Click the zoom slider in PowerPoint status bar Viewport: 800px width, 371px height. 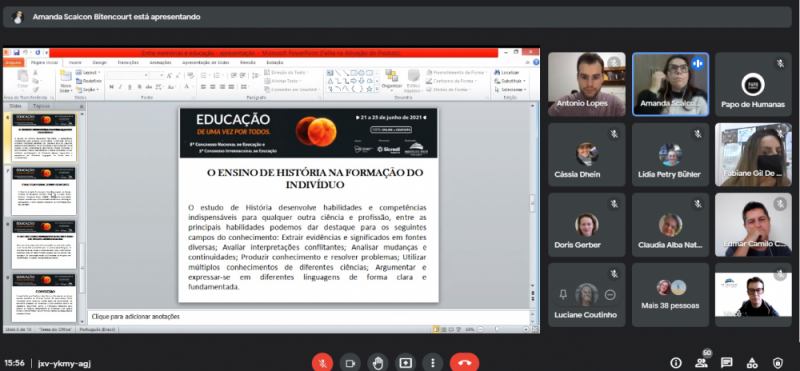click(x=496, y=330)
